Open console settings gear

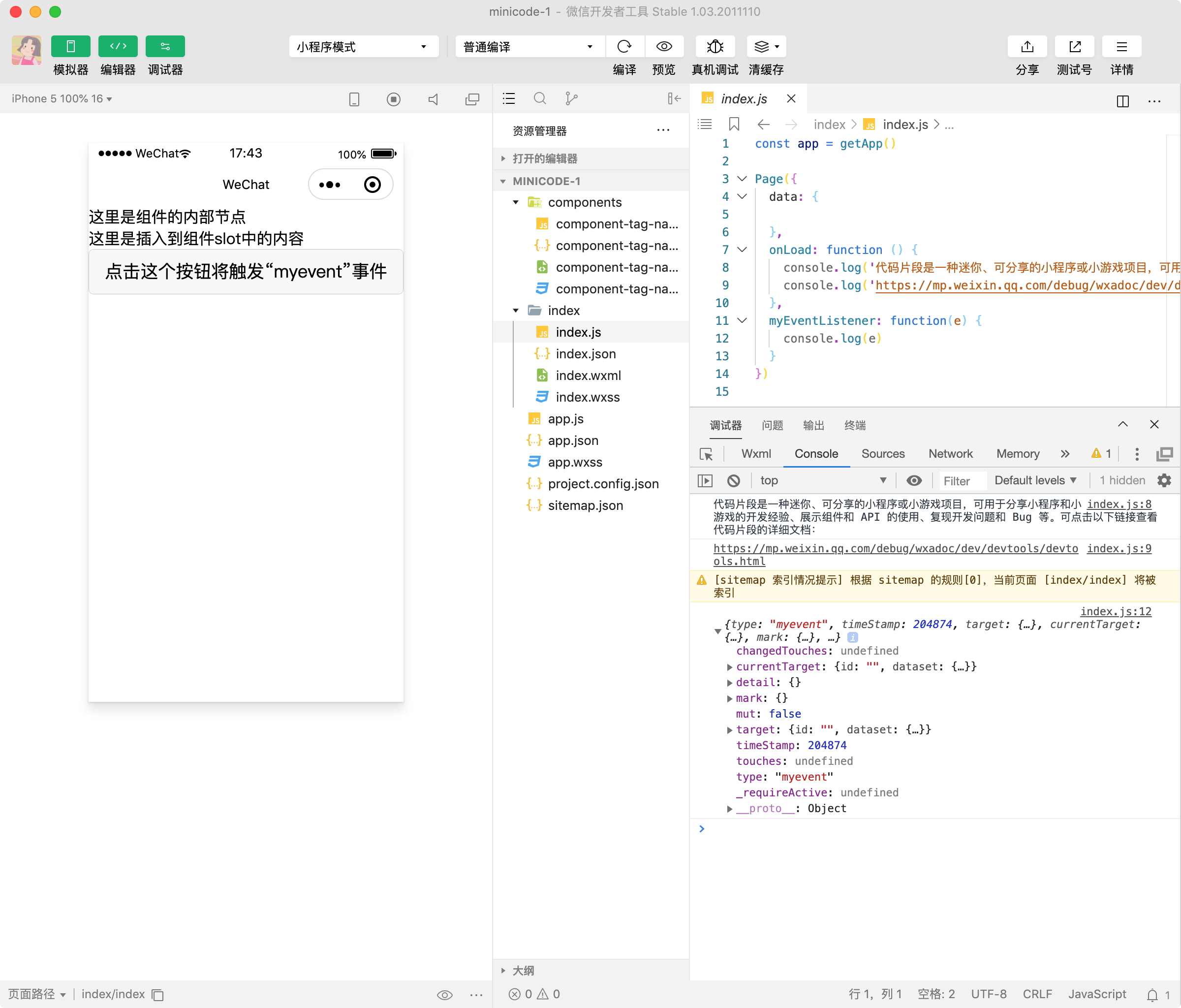coord(1164,481)
